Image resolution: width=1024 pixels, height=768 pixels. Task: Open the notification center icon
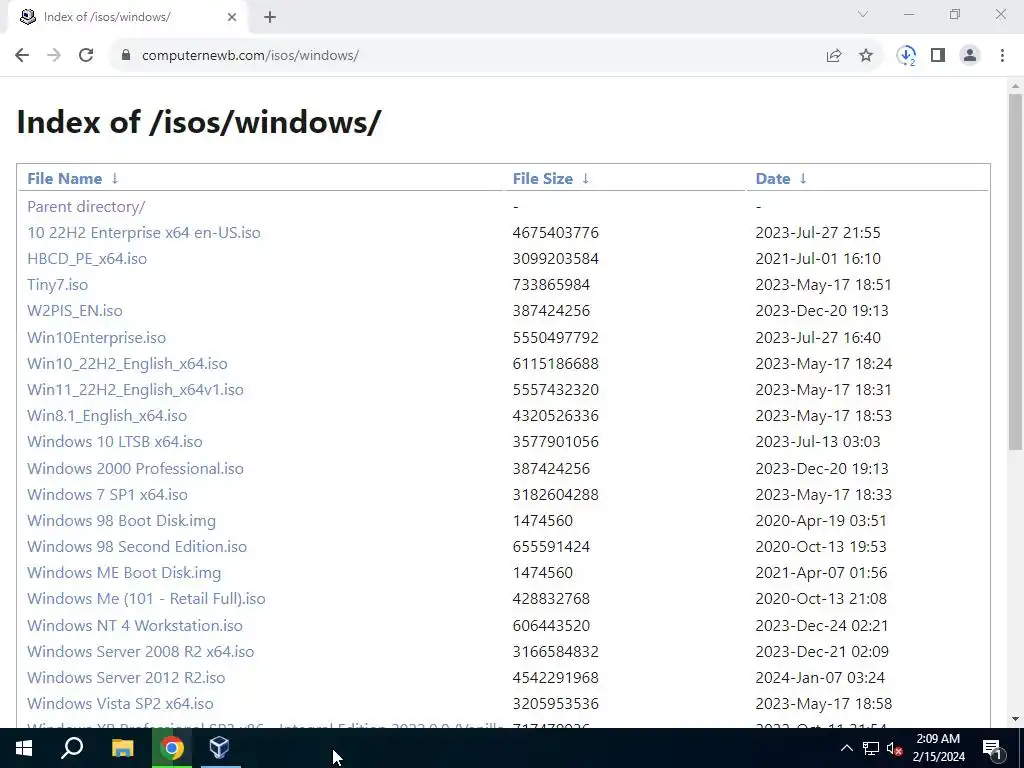(992, 748)
